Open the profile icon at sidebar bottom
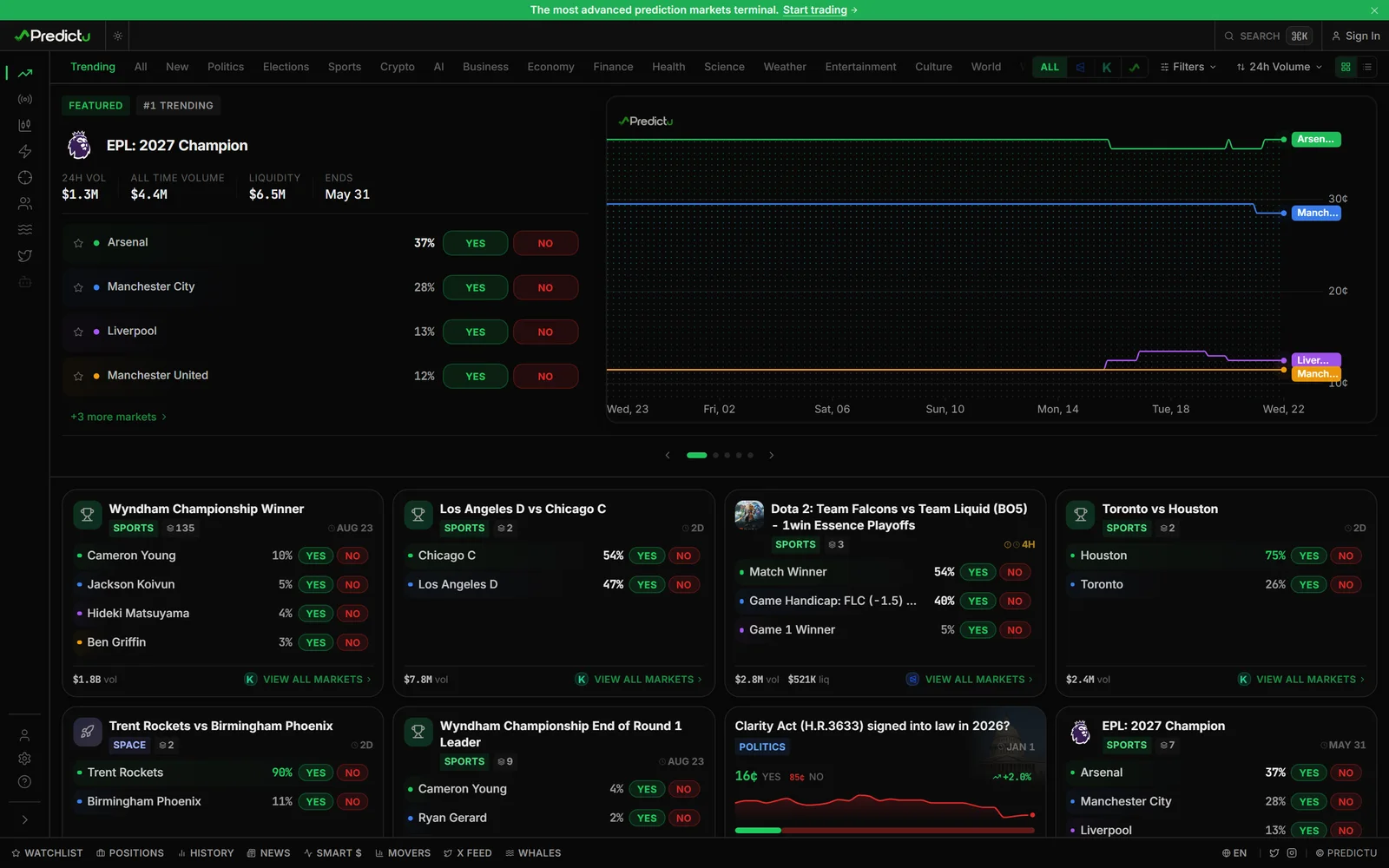 [x=25, y=735]
